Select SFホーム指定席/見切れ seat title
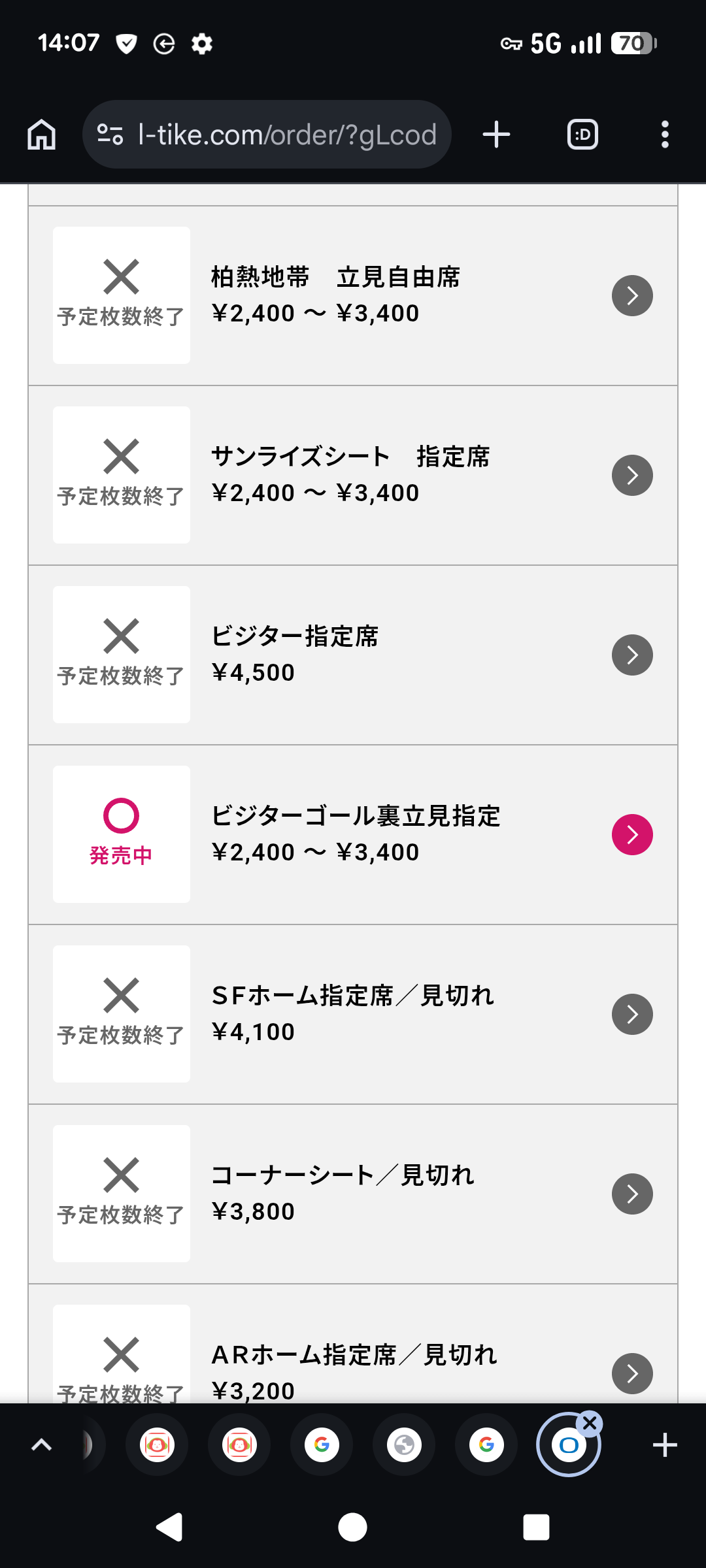Screen dimensions: 706x1568 pos(353,996)
